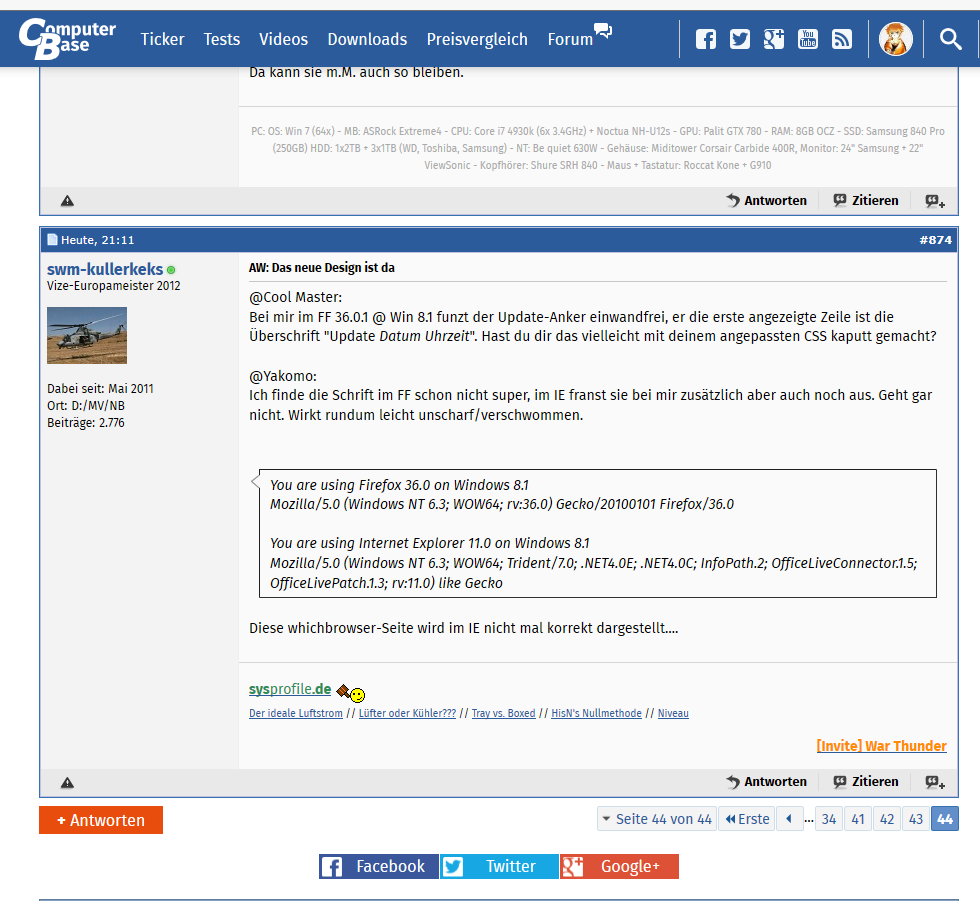The image size is (980, 901).
Task: Open the YouTube icon in the header
Action: pos(808,39)
